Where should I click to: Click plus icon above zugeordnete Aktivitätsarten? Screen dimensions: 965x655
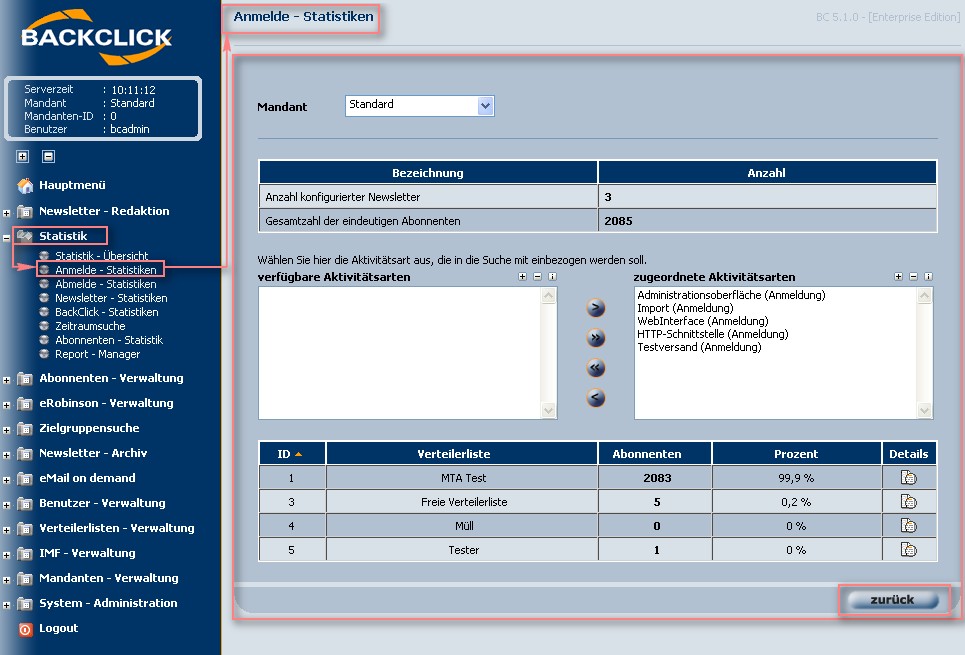[x=899, y=277]
